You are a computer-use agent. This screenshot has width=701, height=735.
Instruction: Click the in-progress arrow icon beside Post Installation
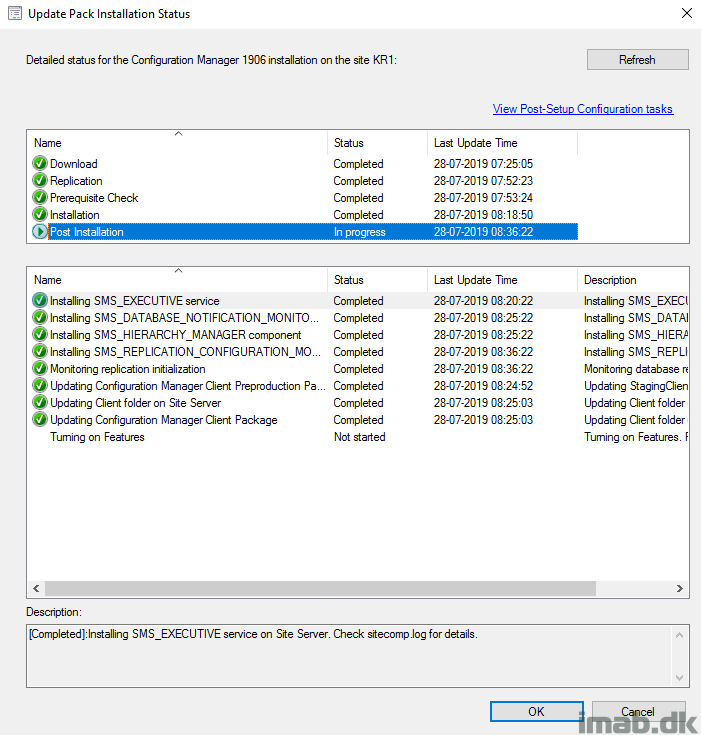(x=40, y=232)
